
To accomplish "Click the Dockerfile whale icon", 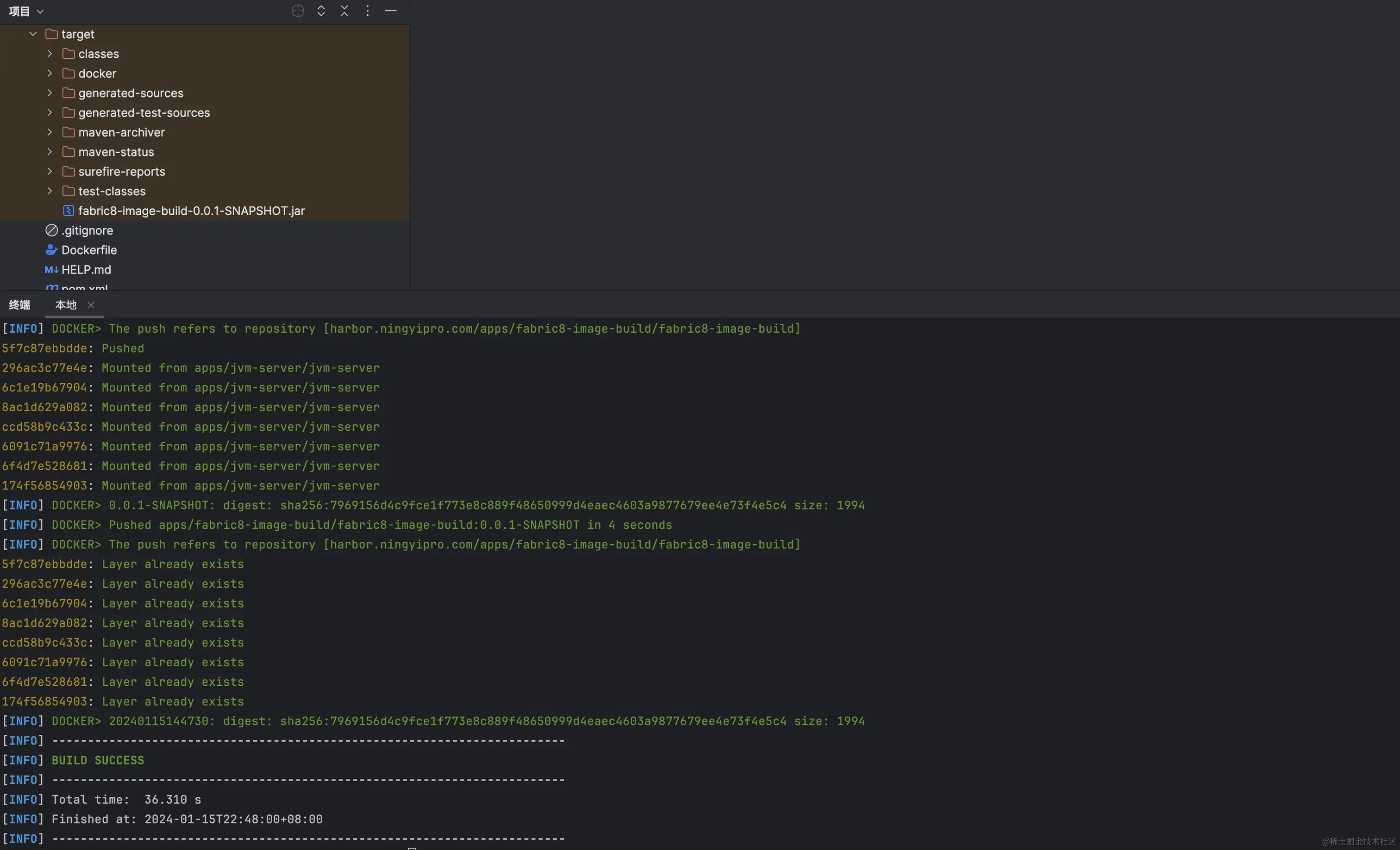I will (52, 250).
